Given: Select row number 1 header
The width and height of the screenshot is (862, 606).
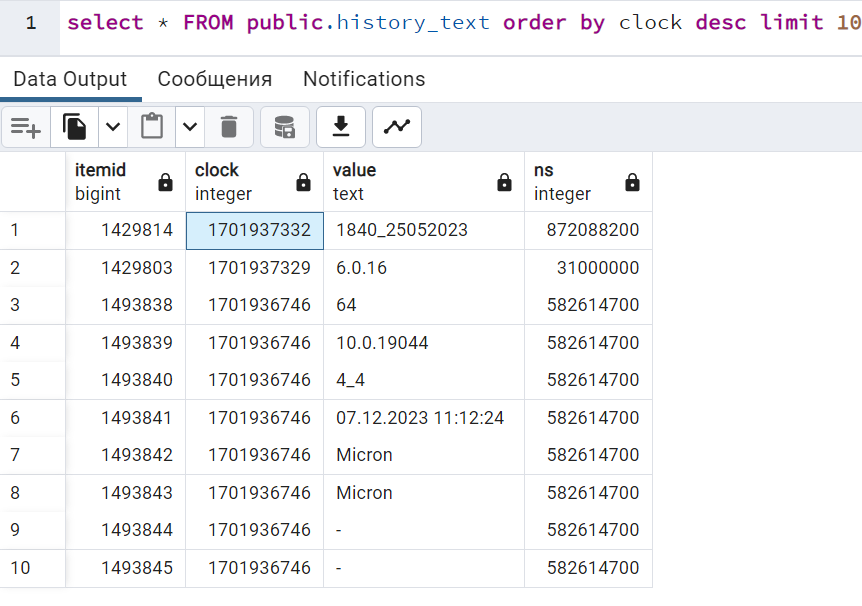Looking at the screenshot, I should click(x=32, y=230).
